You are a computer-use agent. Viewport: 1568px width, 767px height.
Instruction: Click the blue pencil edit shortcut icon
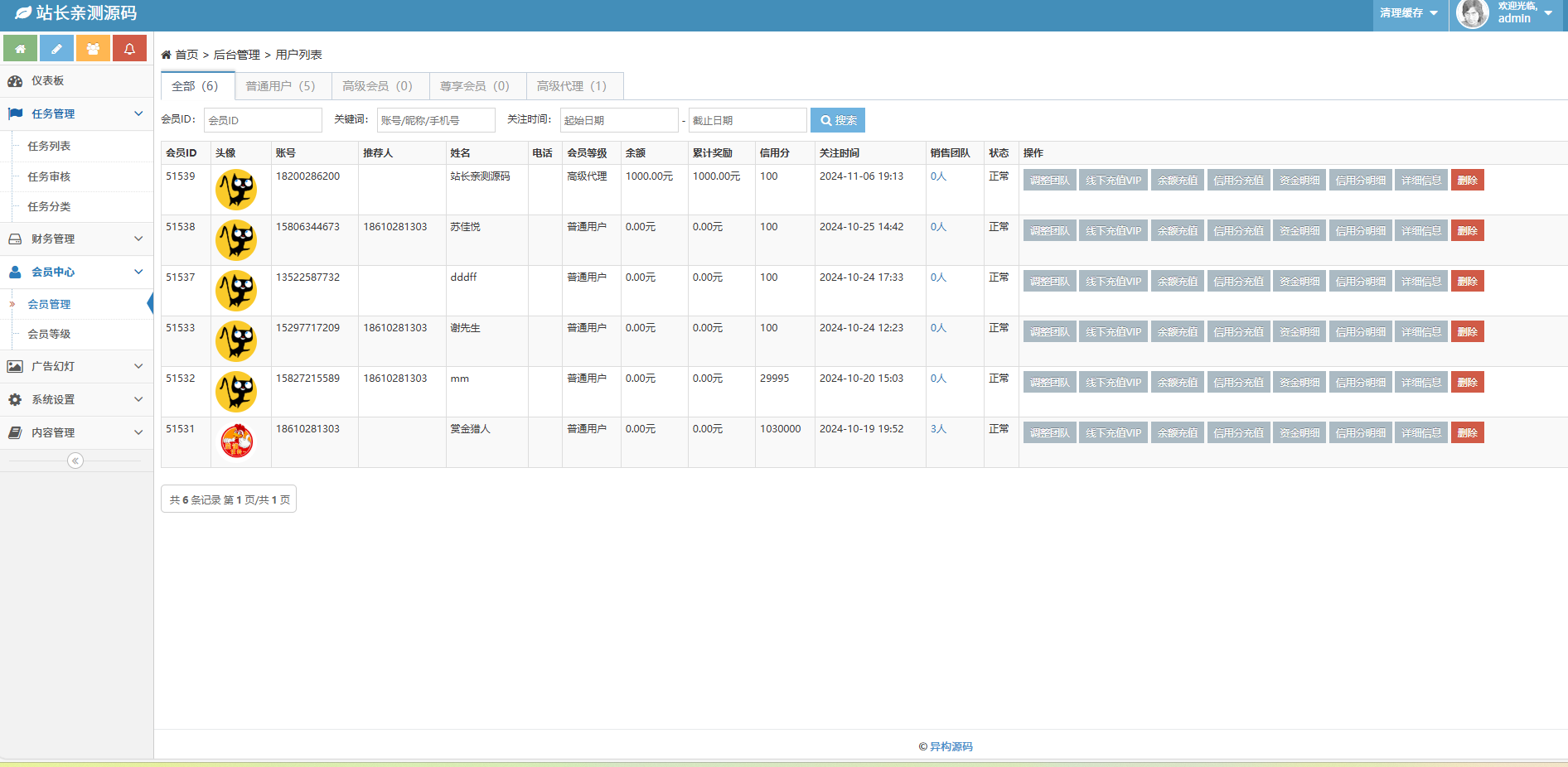point(56,49)
